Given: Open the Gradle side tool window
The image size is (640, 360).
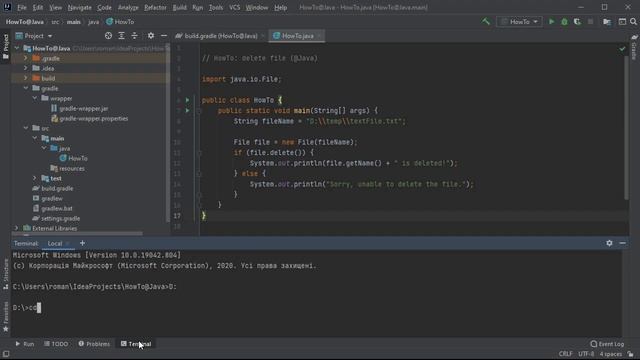Looking at the screenshot, I should pyautogui.click(x=634, y=47).
